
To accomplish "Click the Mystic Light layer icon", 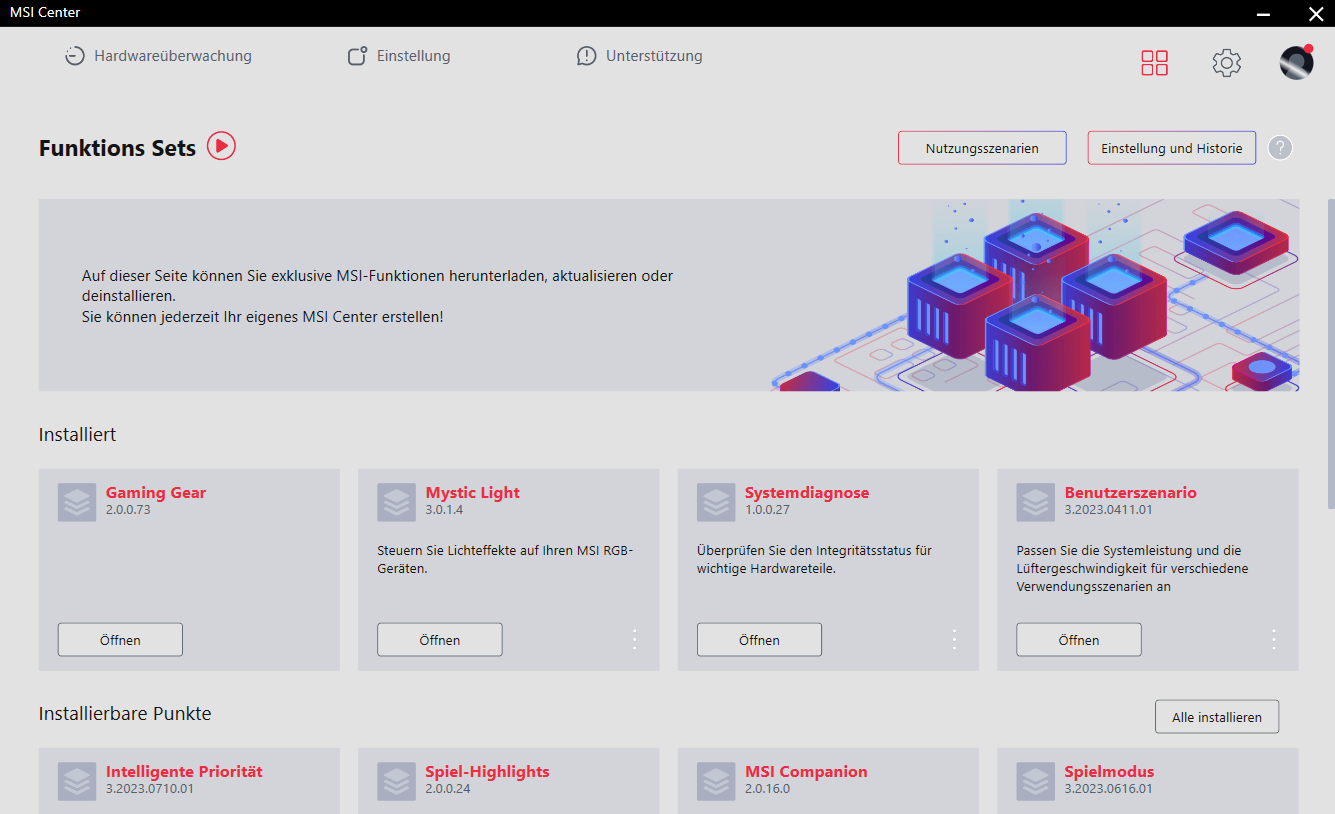I will (x=396, y=502).
